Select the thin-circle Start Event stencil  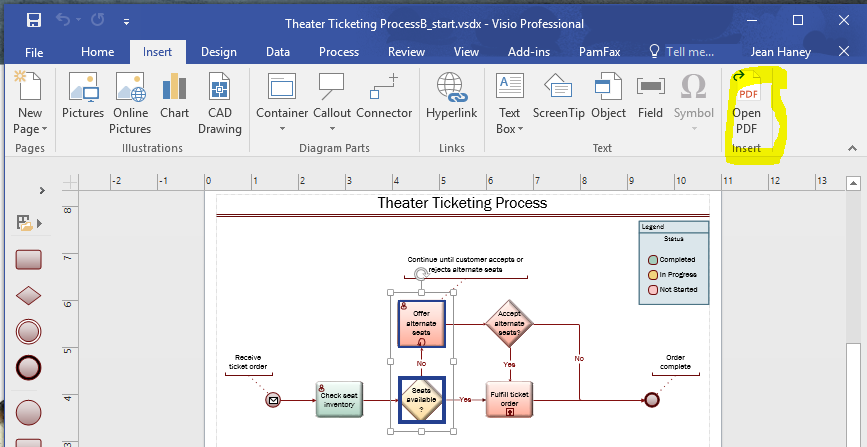pos(29,413)
